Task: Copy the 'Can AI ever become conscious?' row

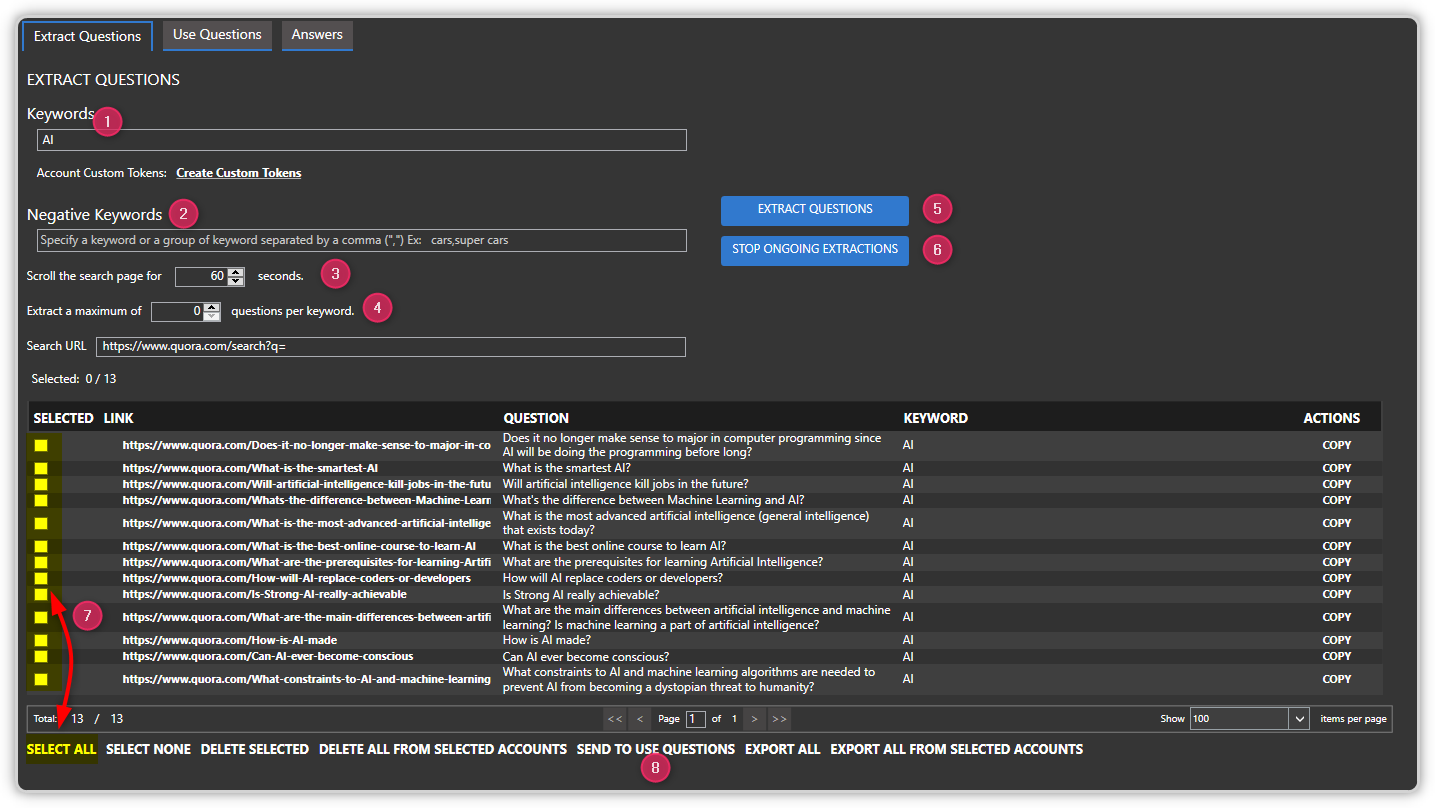Action: (1336, 656)
